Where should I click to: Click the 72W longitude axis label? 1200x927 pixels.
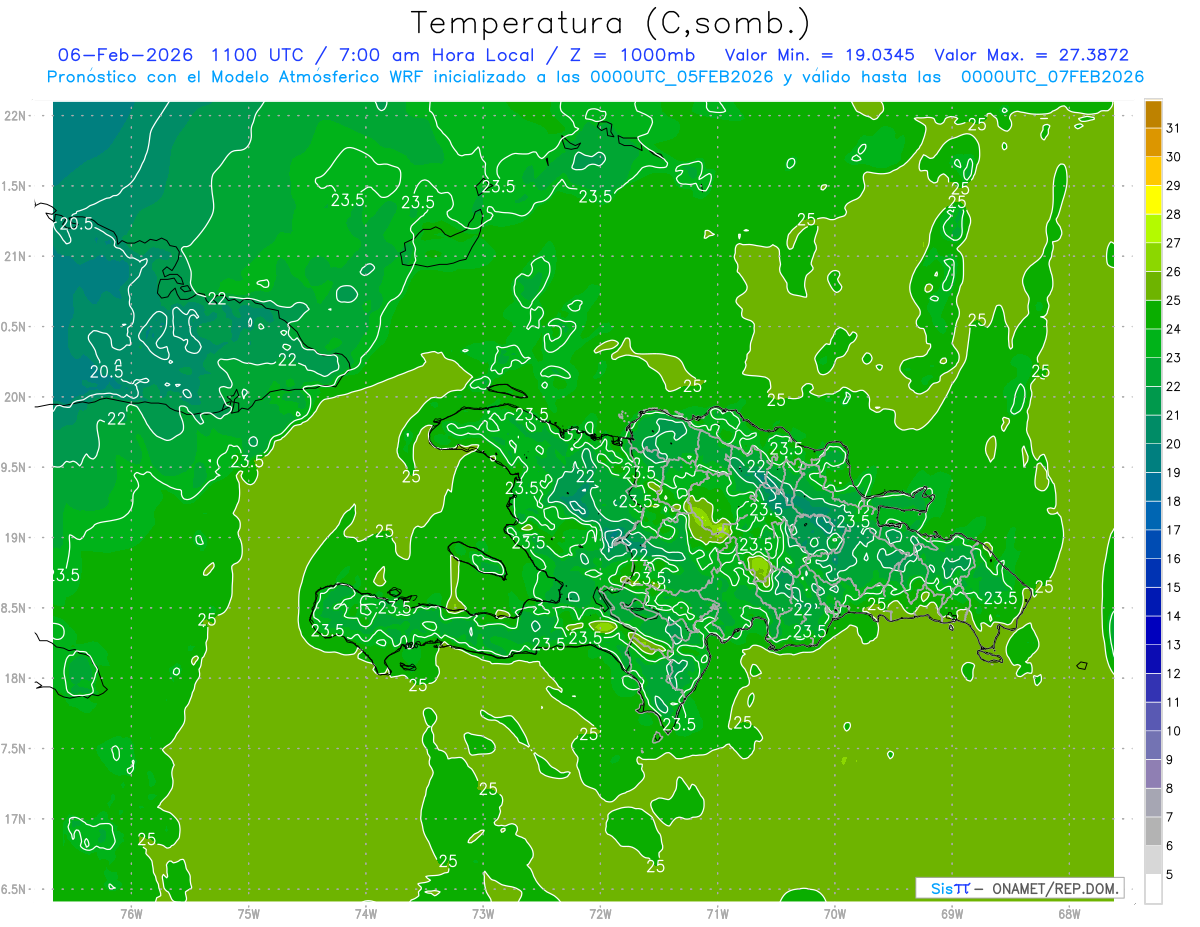coord(600,913)
